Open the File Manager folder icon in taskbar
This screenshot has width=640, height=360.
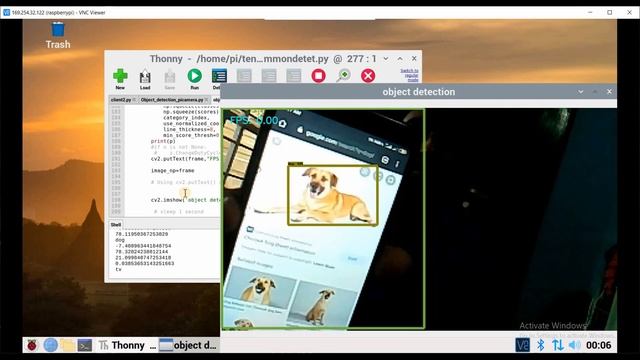(68, 345)
